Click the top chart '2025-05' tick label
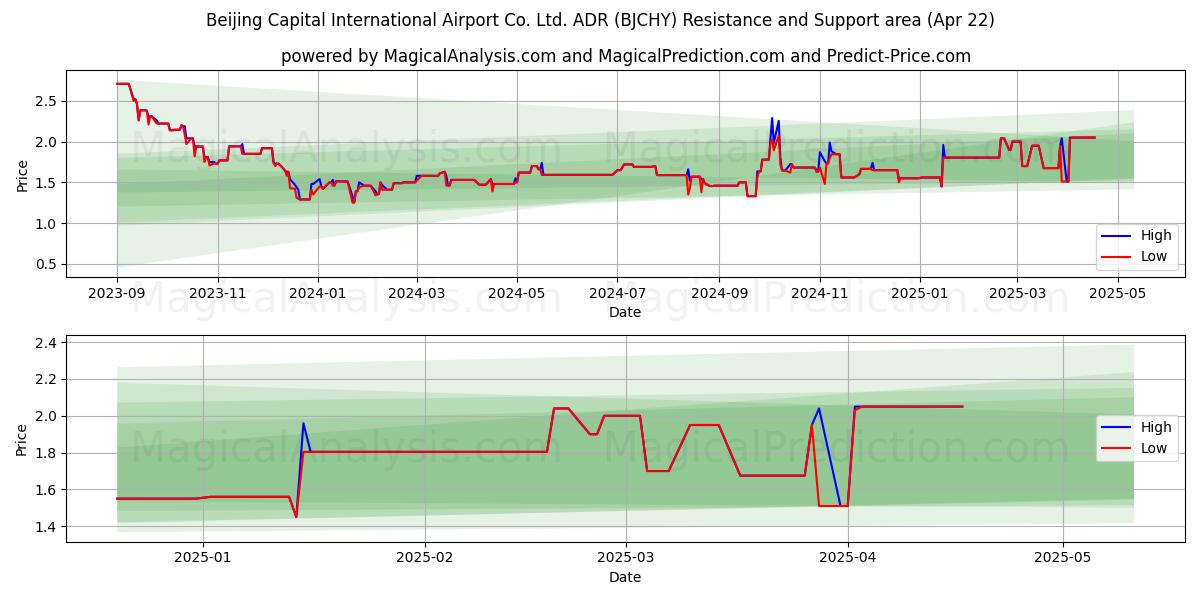Viewport: 1200px width, 600px height. coord(1117,294)
